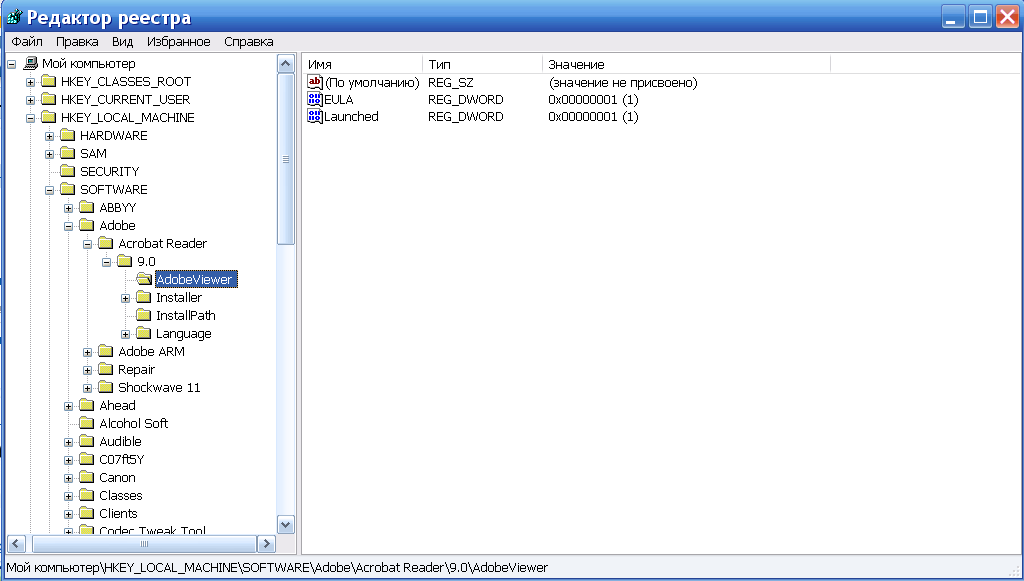Click the HKEY_CLASSES_ROOT folder icon
Viewport: 1024px width, 581px height.
(49, 82)
